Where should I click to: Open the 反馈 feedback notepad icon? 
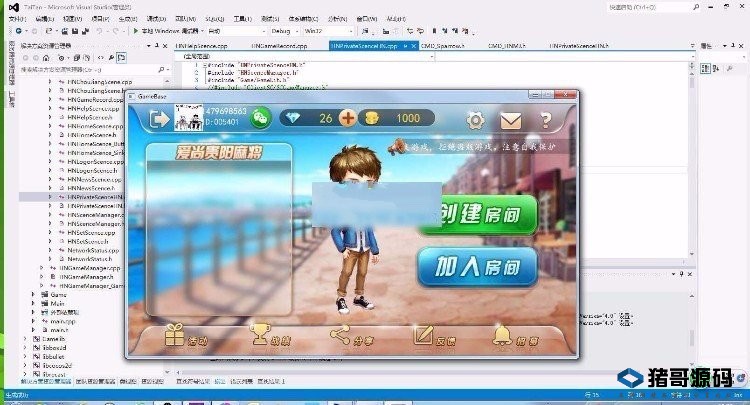pos(425,336)
